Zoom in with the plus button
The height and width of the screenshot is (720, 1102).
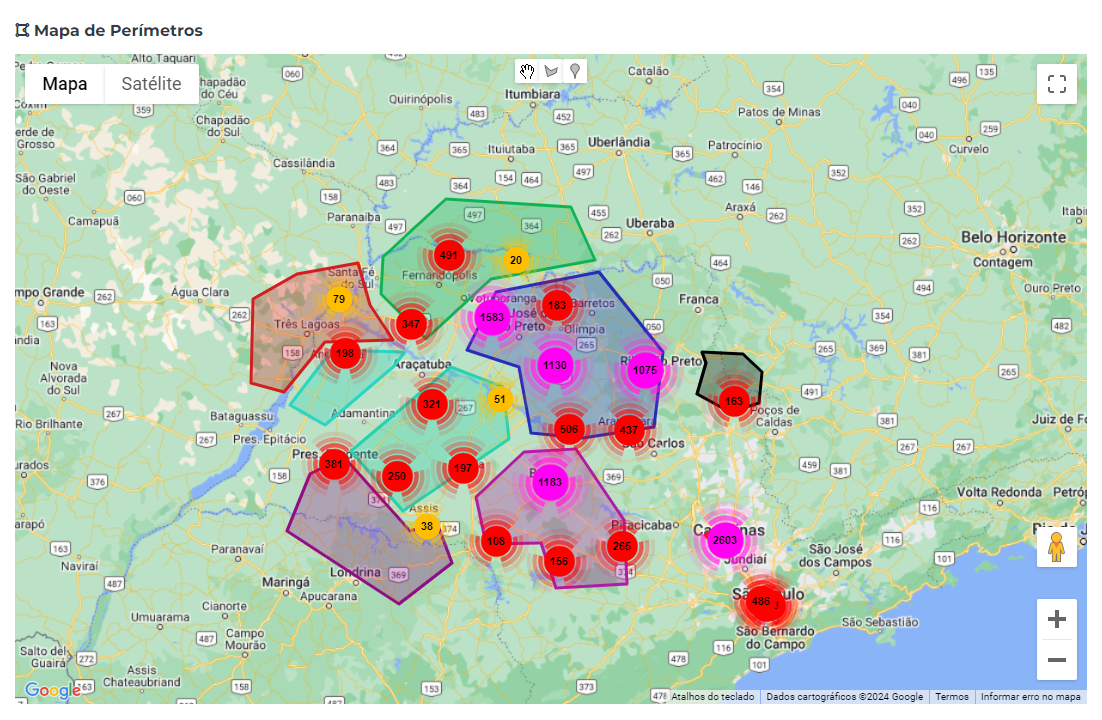coord(1057,619)
